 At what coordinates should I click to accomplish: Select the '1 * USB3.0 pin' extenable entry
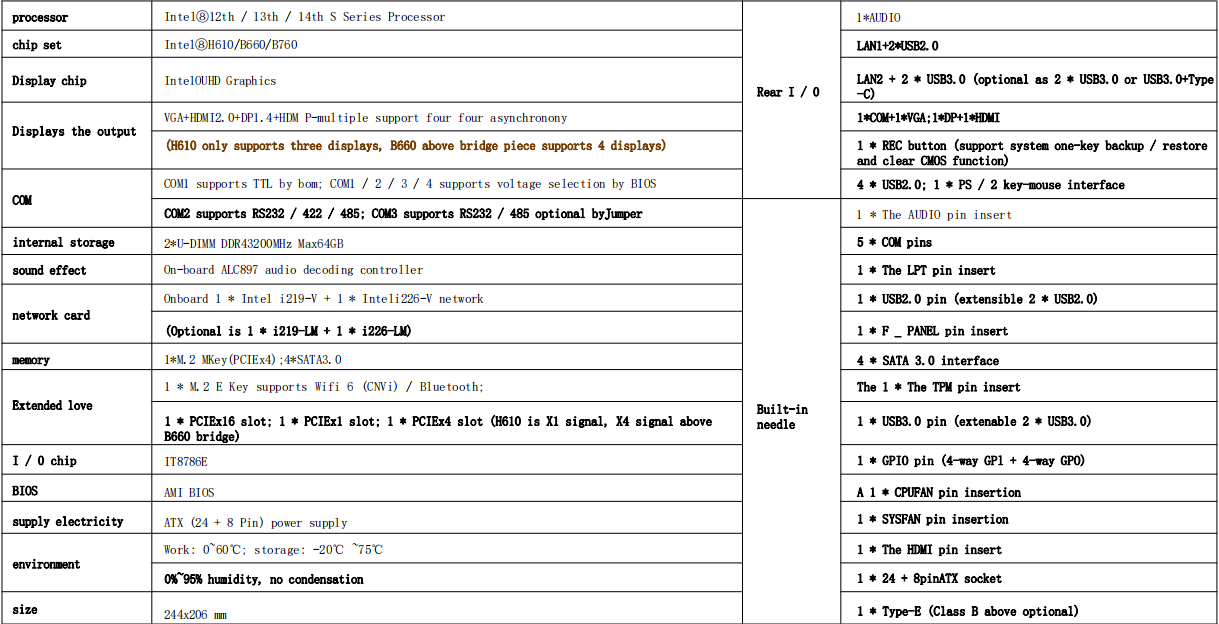974,421
